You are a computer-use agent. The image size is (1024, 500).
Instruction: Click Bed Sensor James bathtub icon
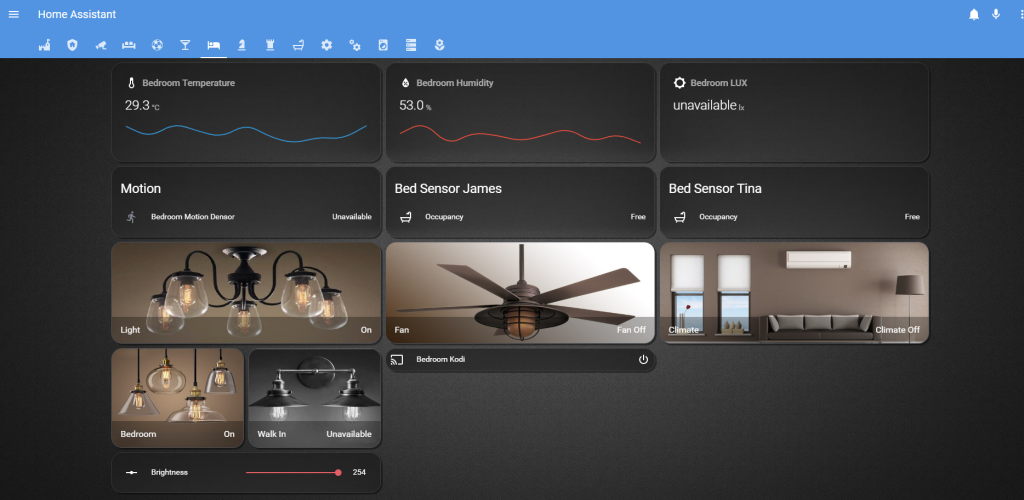click(406, 217)
